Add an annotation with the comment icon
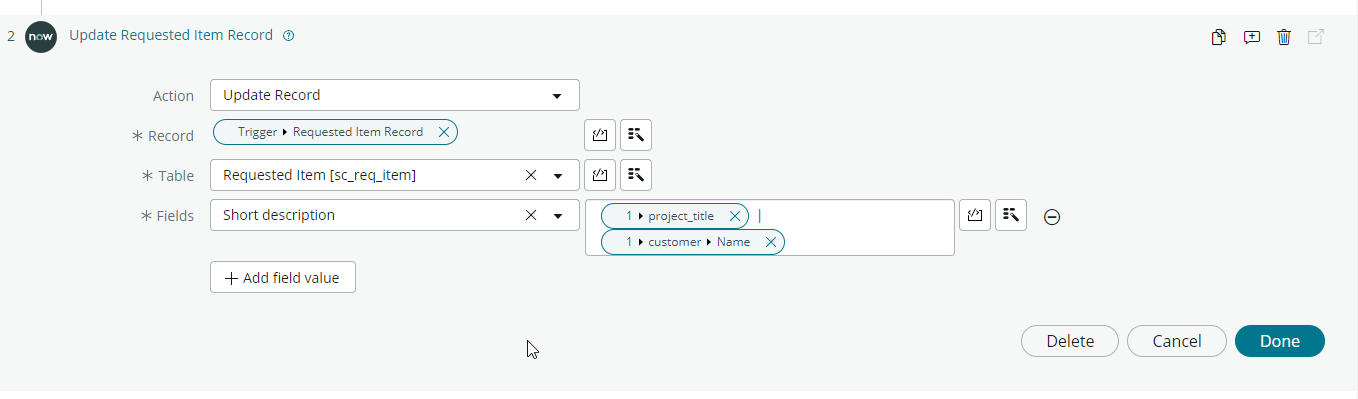Viewport: 1358px width, 399px height. click(1251, 37)
